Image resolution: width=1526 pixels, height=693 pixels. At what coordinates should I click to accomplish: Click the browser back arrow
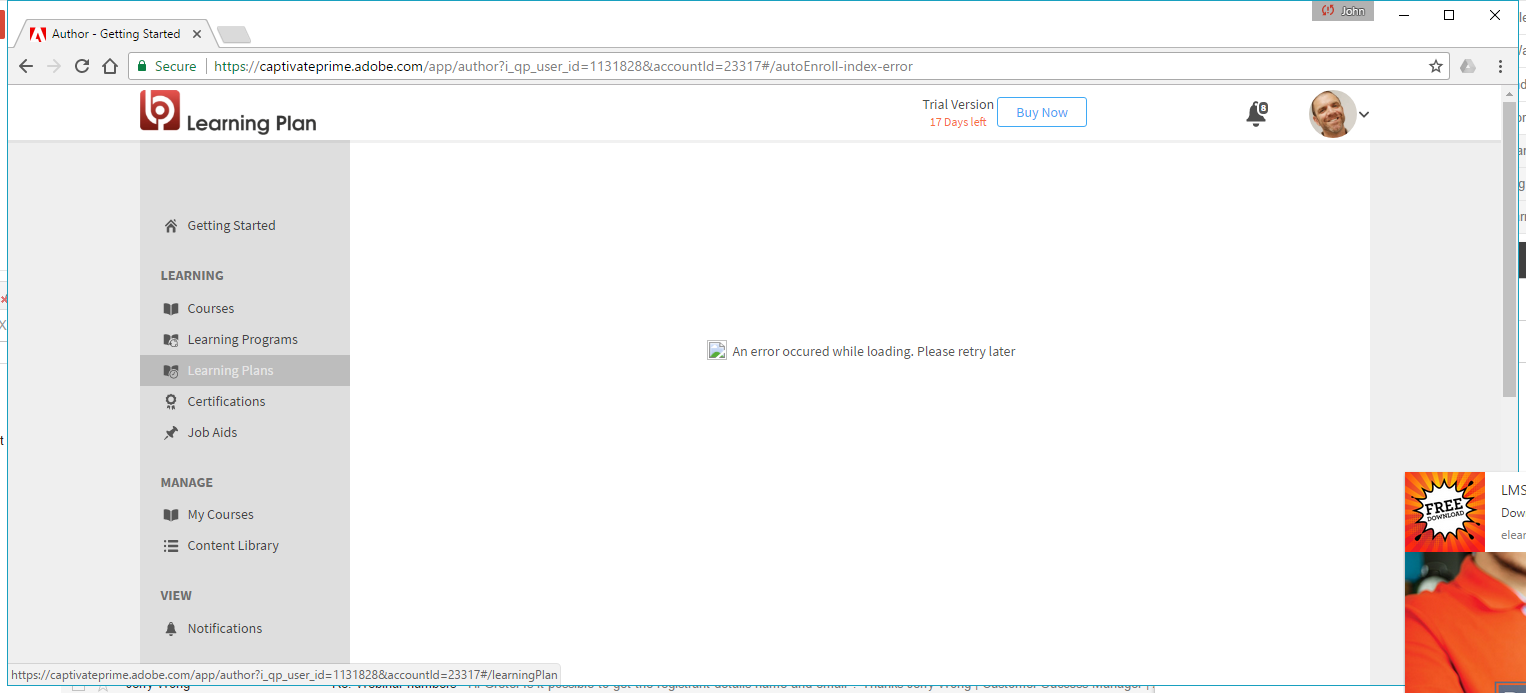click(27, 66)
